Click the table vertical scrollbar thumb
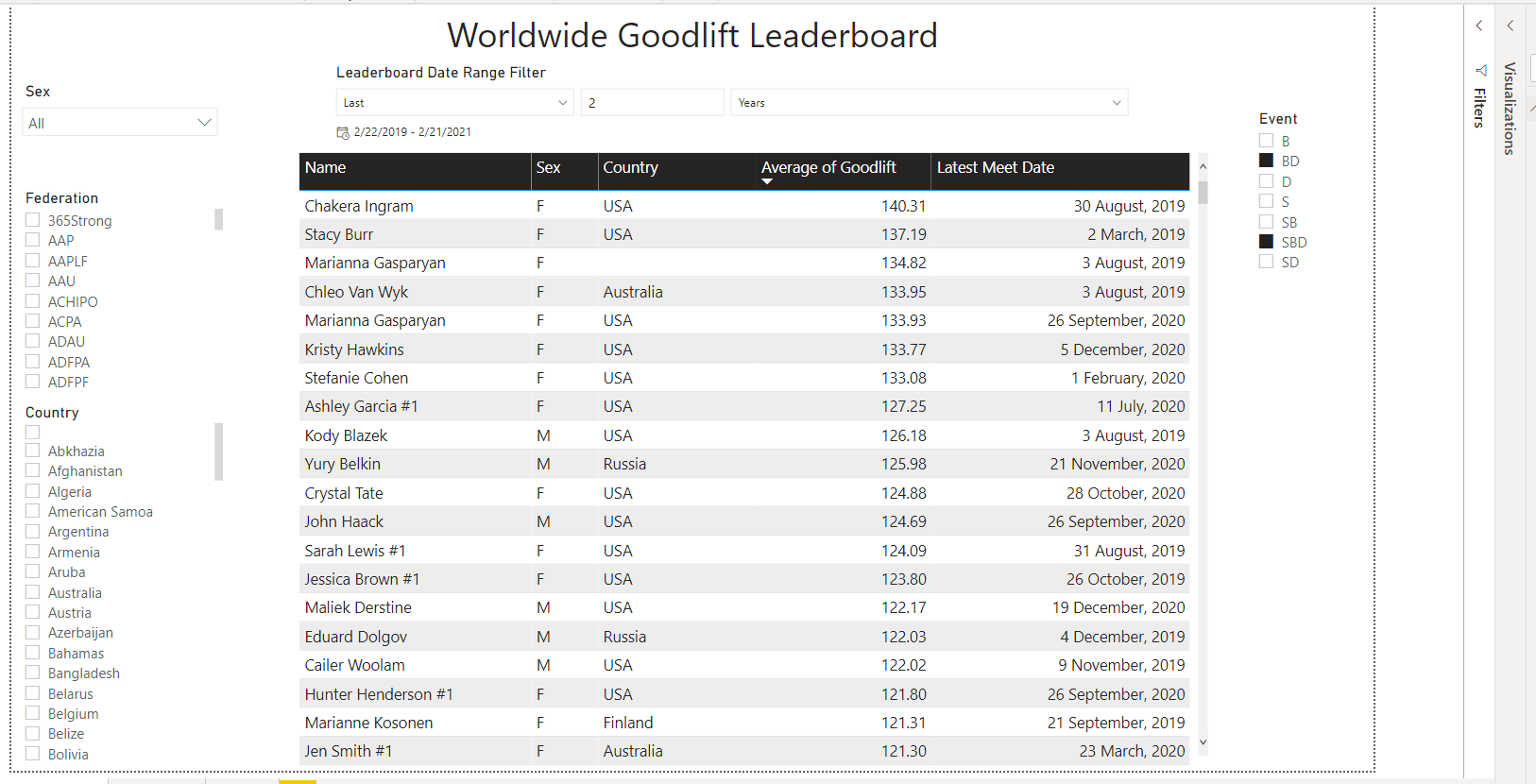 [x=1203, y=193]
